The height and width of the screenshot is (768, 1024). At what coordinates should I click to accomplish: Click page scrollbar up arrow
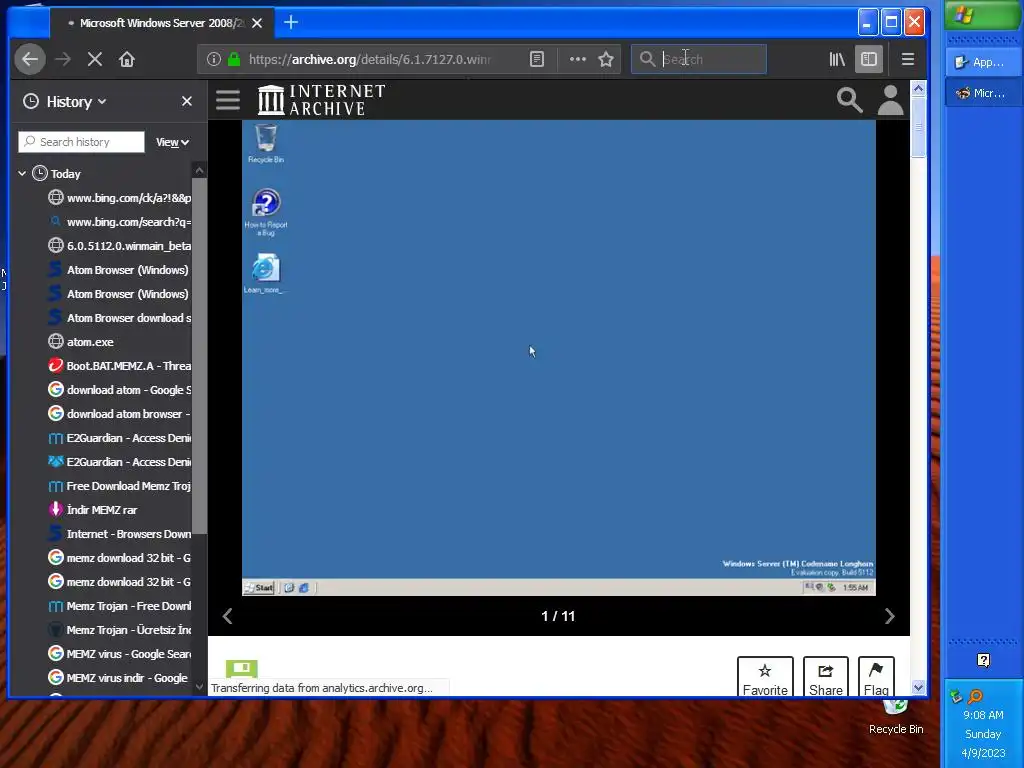918,88
